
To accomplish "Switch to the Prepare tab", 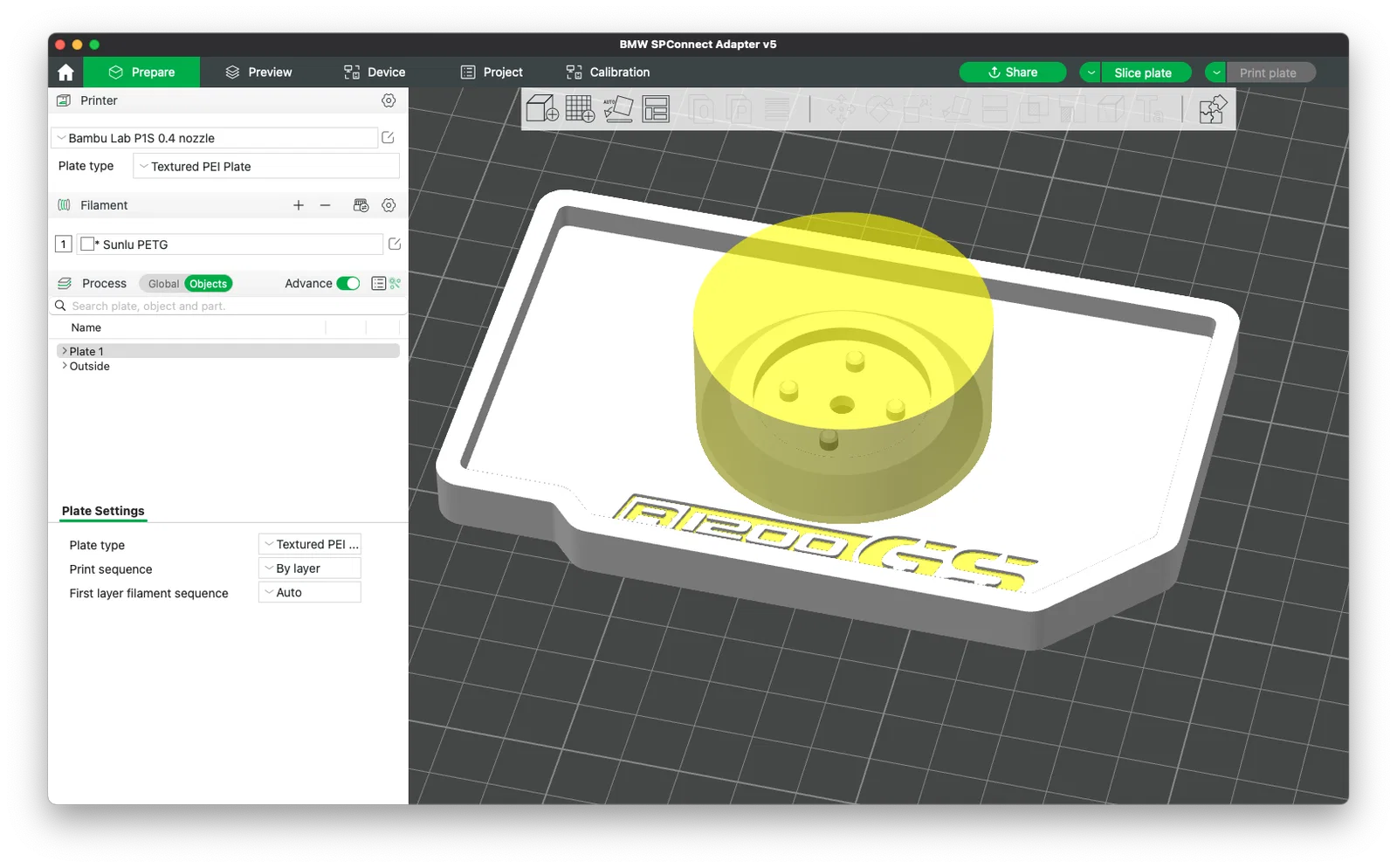I will point(141,72).
